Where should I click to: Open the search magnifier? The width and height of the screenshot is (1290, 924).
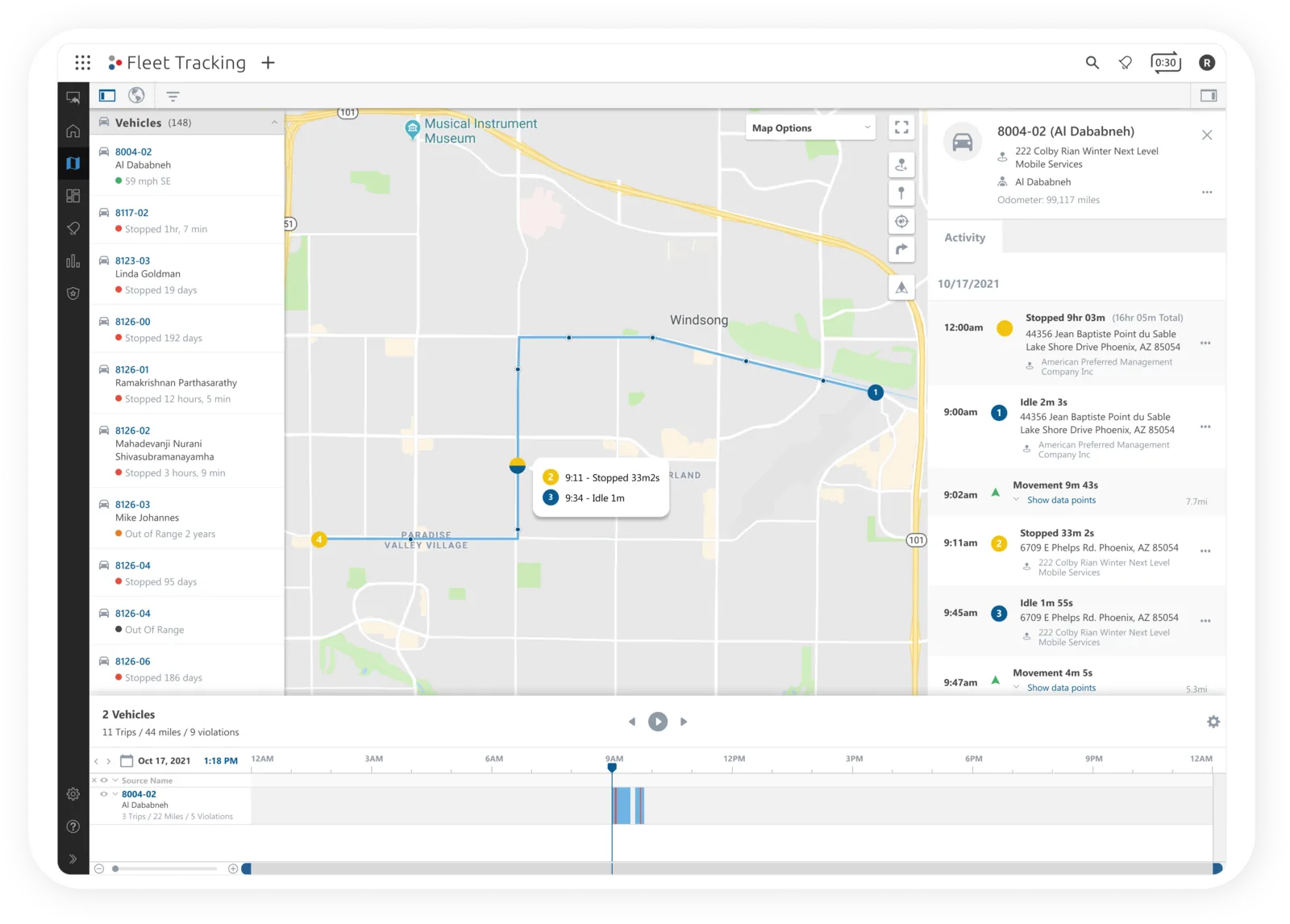coord(1092,62)
